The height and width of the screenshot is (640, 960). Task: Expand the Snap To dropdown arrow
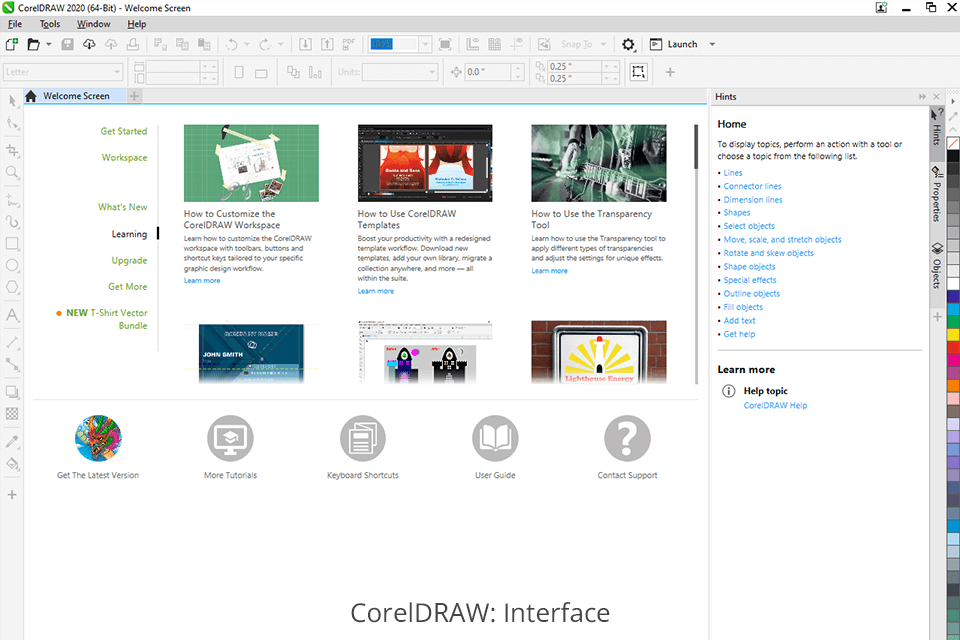[603, 44]
